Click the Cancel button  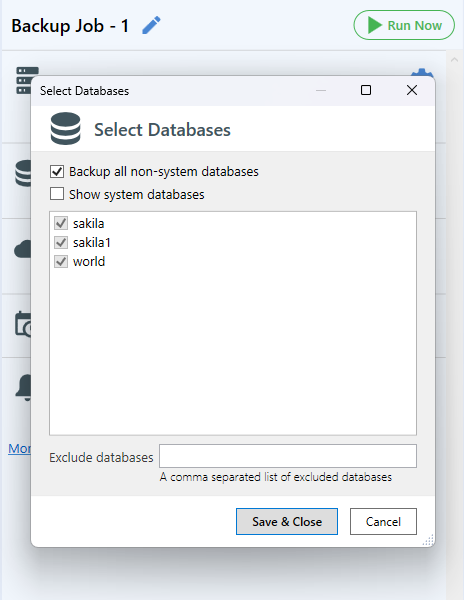(x=383, y=522)
